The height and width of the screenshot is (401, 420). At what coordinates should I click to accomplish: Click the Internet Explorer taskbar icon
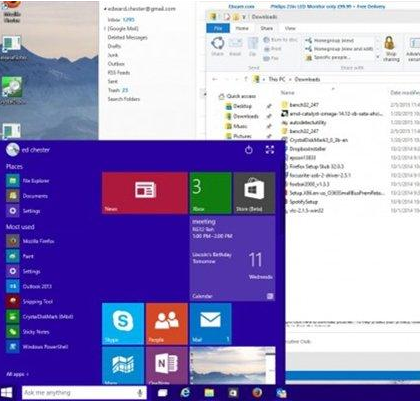coord(185,393)
